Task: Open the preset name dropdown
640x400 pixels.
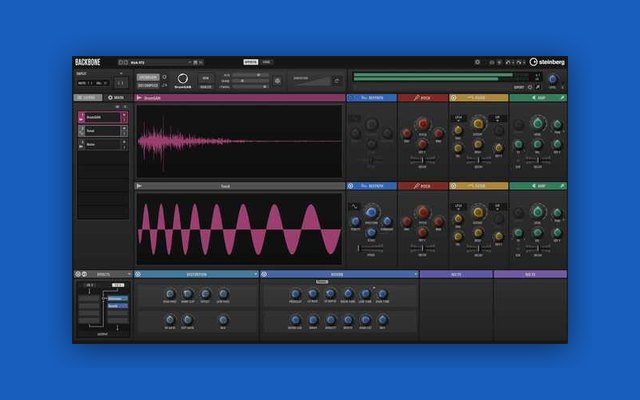Action: 189,62
